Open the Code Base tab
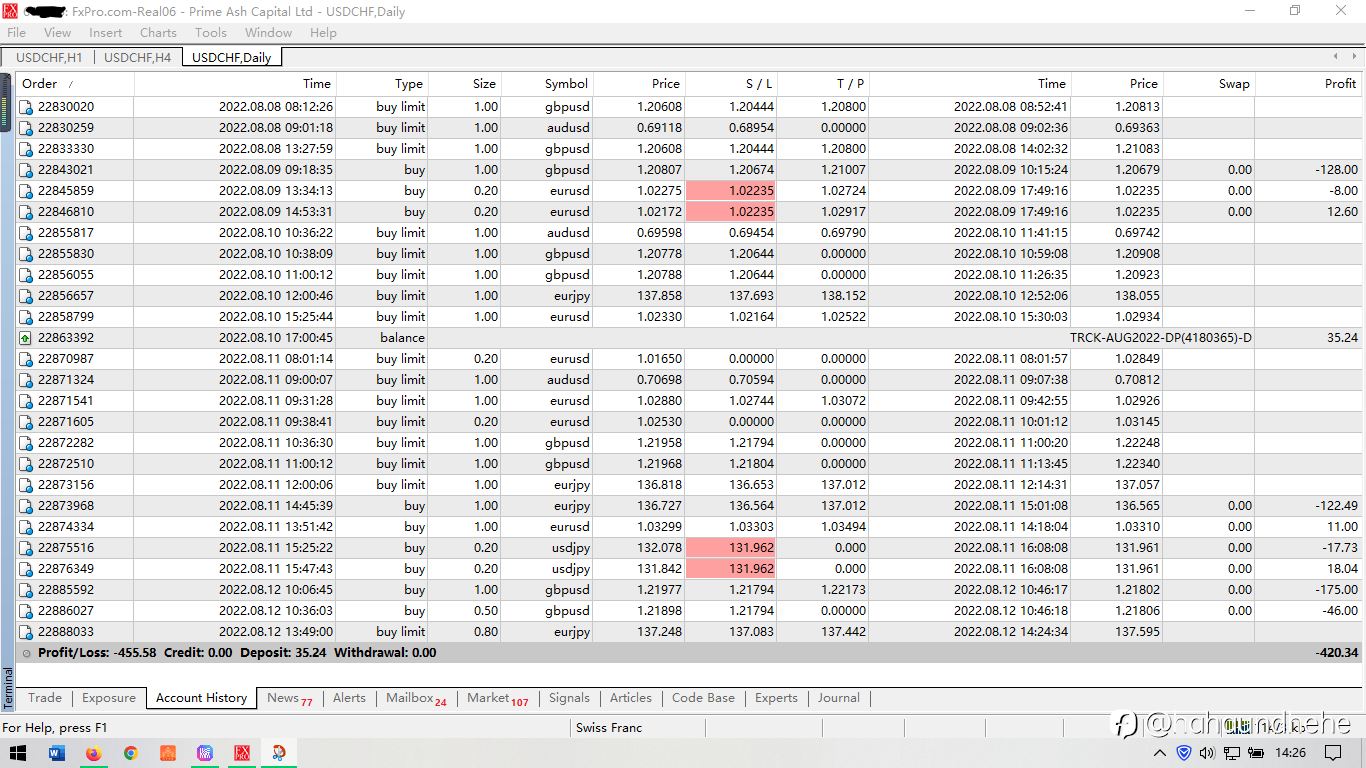1366x768 pixels. point(703,698)
